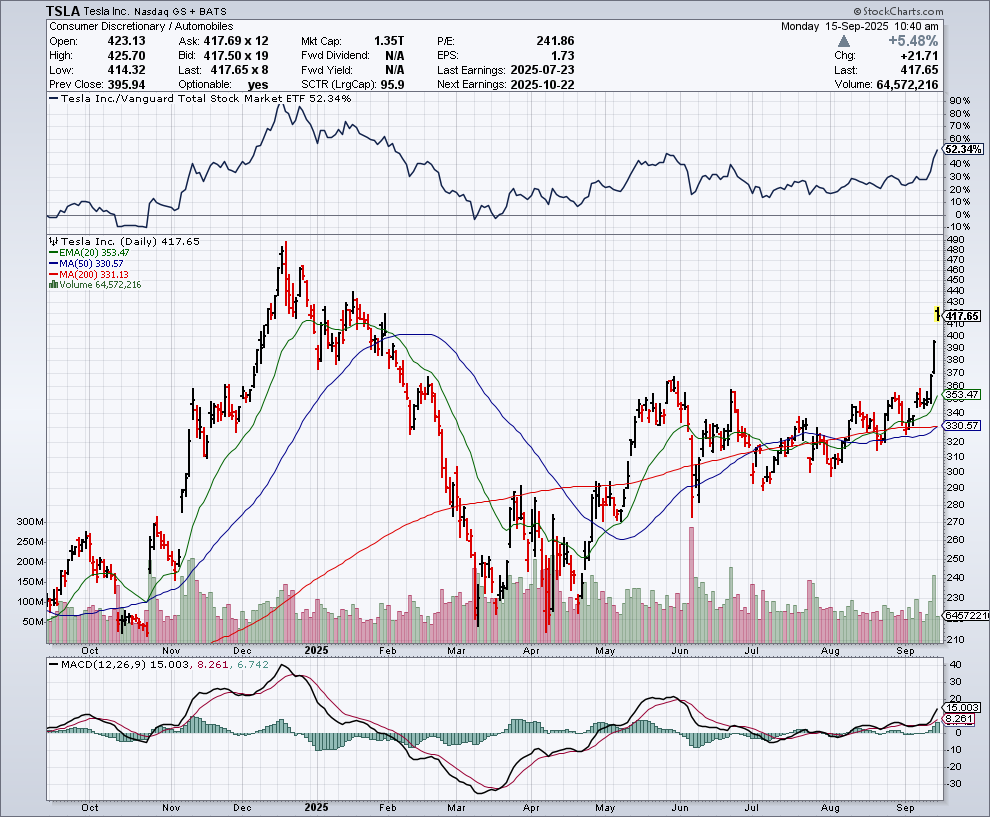This screenshot has width=990, height=817.
Task: Click the 52.34% label on the ratio axis
Action: coord(963,150)
